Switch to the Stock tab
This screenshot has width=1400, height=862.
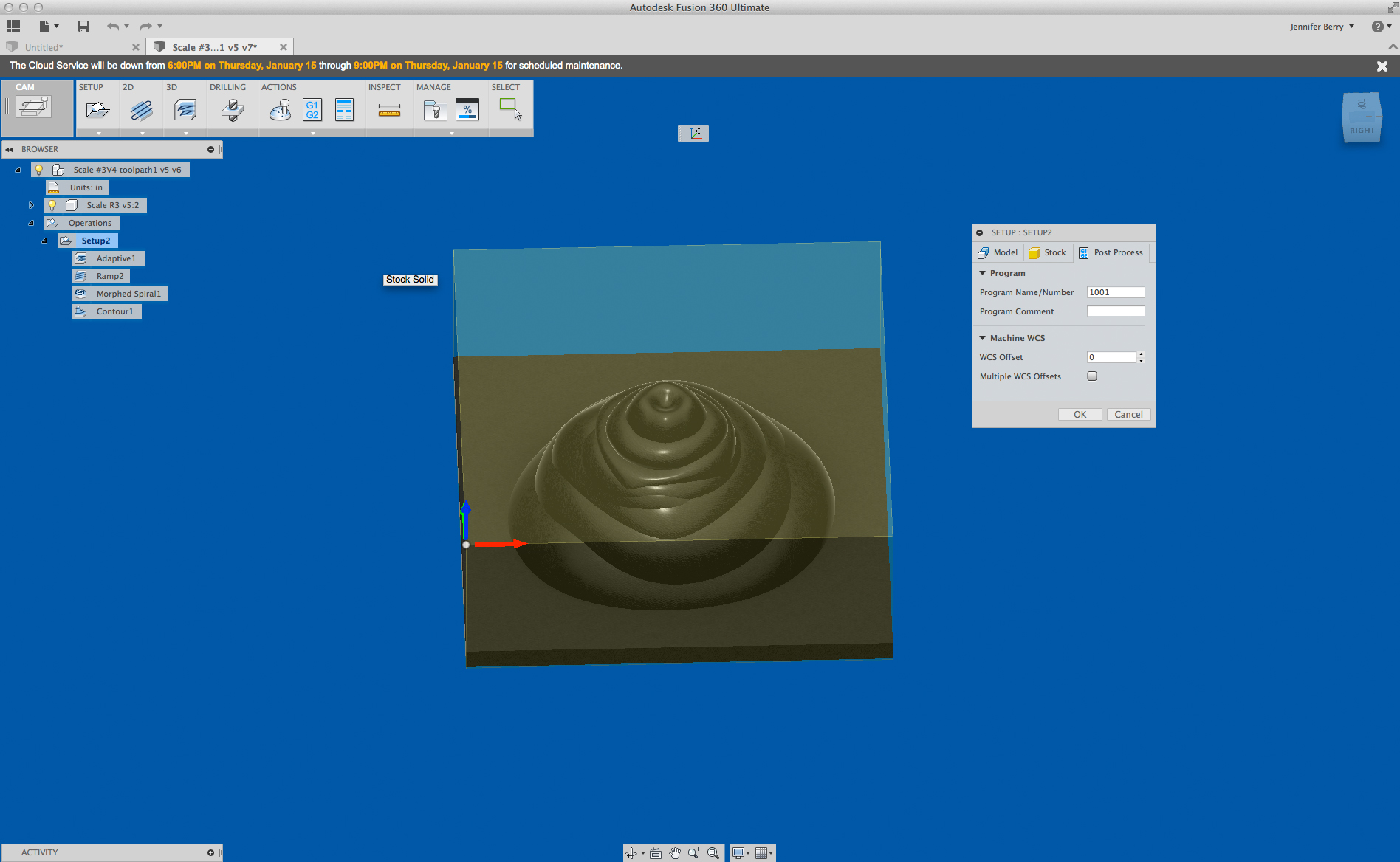[x=1048, y=252]
